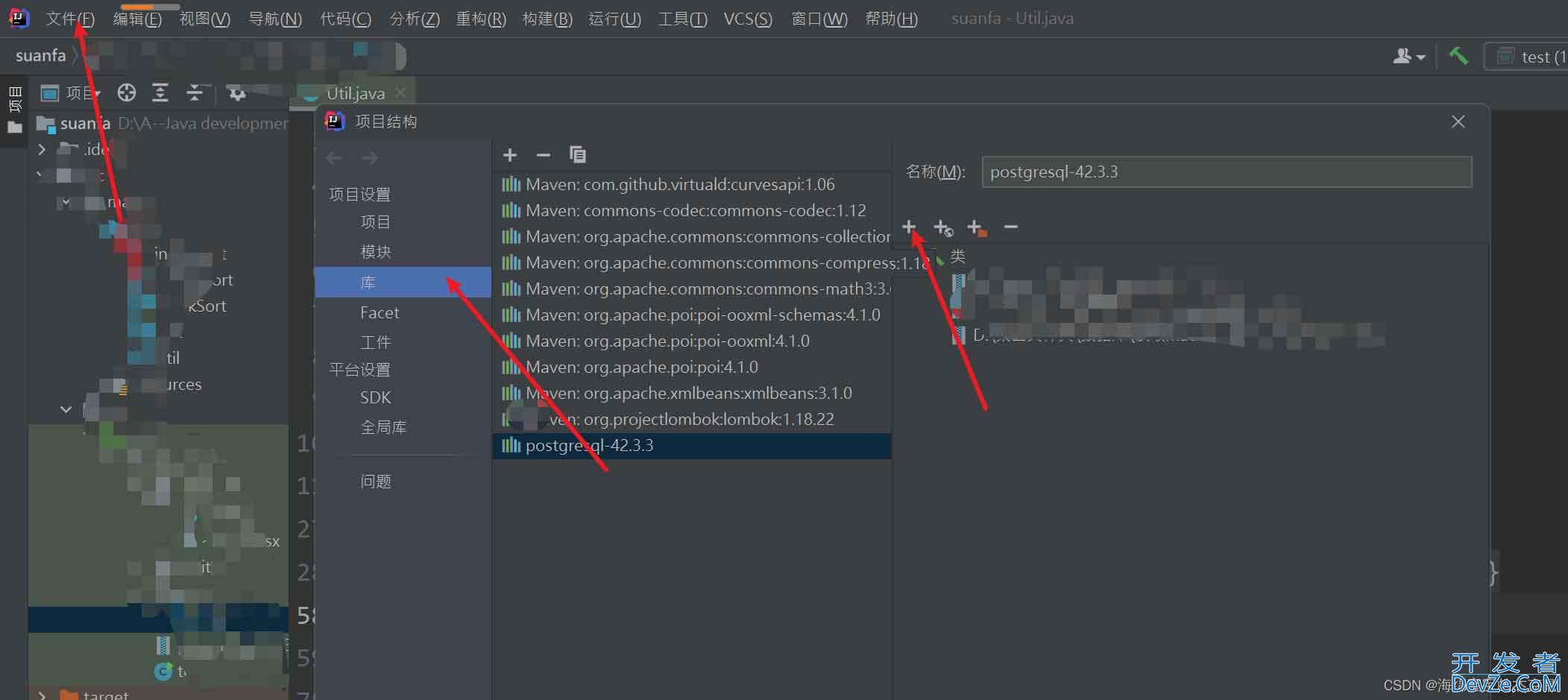Open the 重构(R) menu

click(x=481, y=19)
